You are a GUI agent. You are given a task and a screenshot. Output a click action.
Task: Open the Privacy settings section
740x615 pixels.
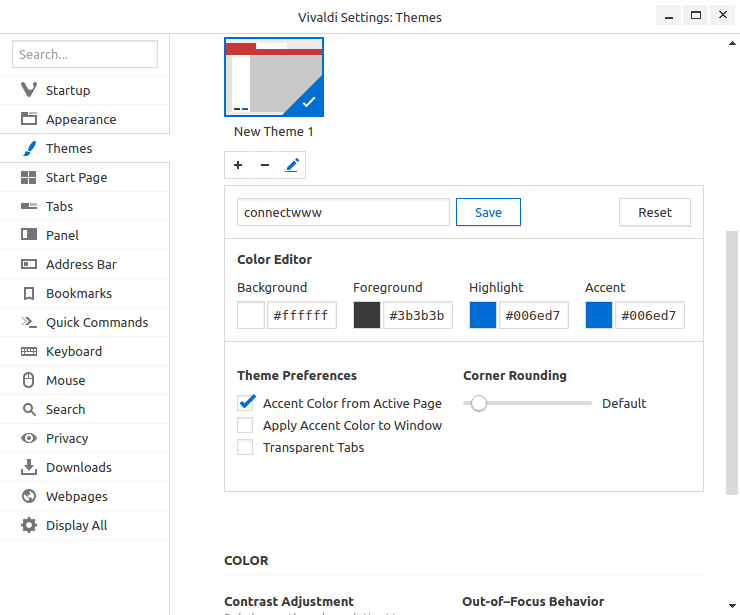pos(84,438)
